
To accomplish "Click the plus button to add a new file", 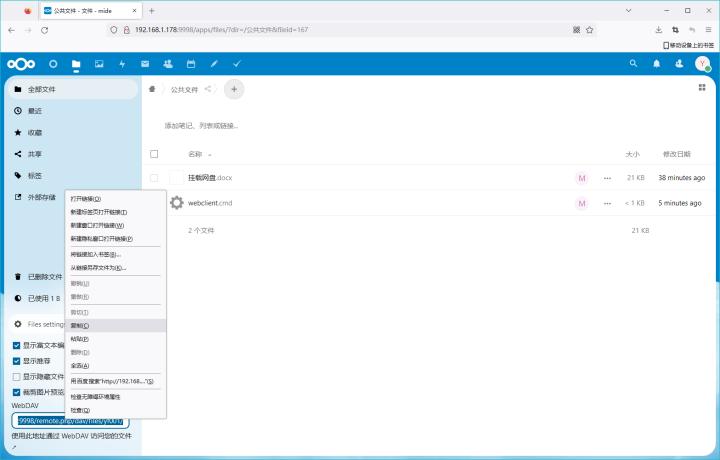I will pos(234,89).
